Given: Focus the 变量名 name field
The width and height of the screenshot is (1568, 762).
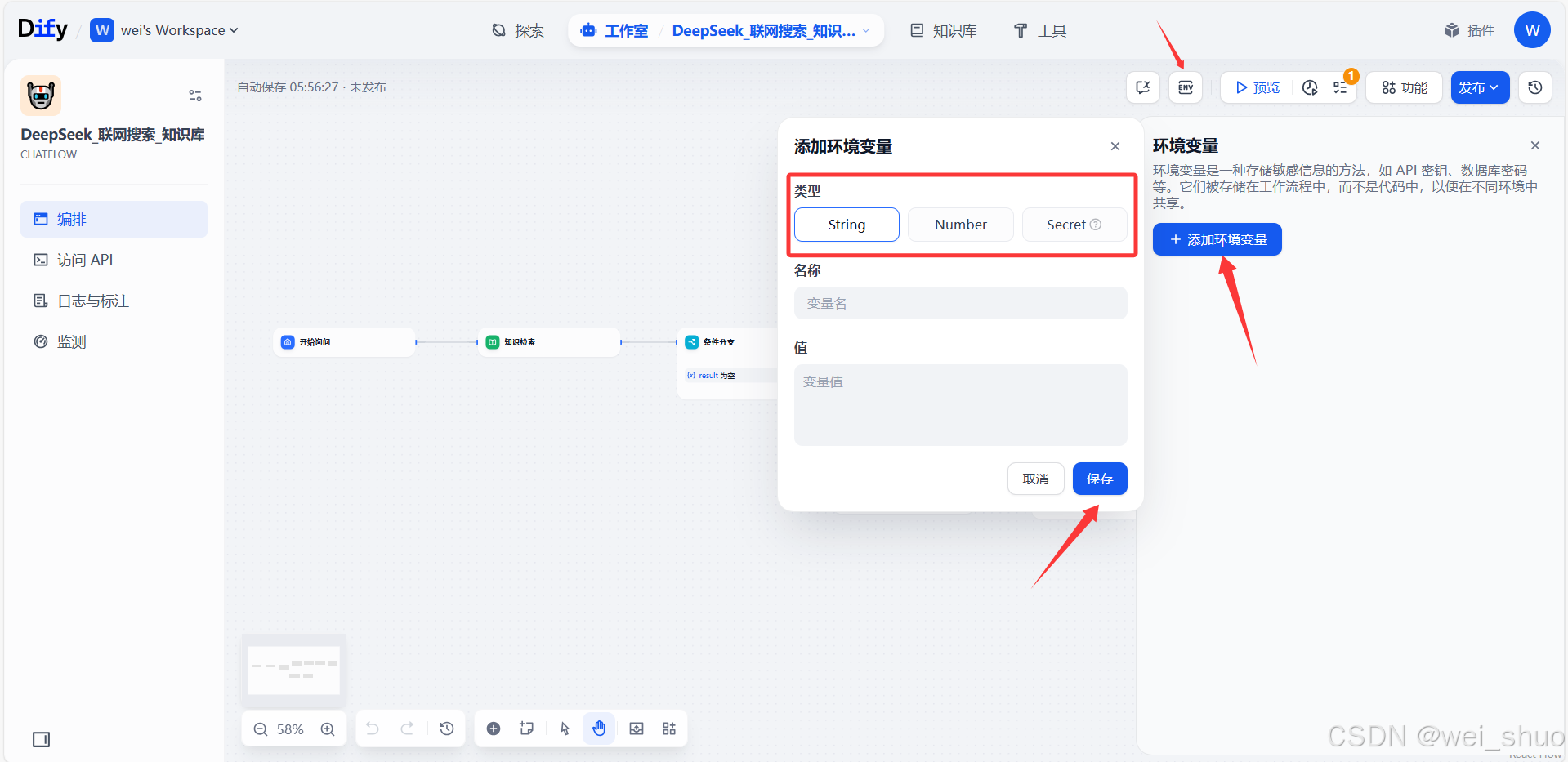Looking at the screenshot, I should 961,303.
